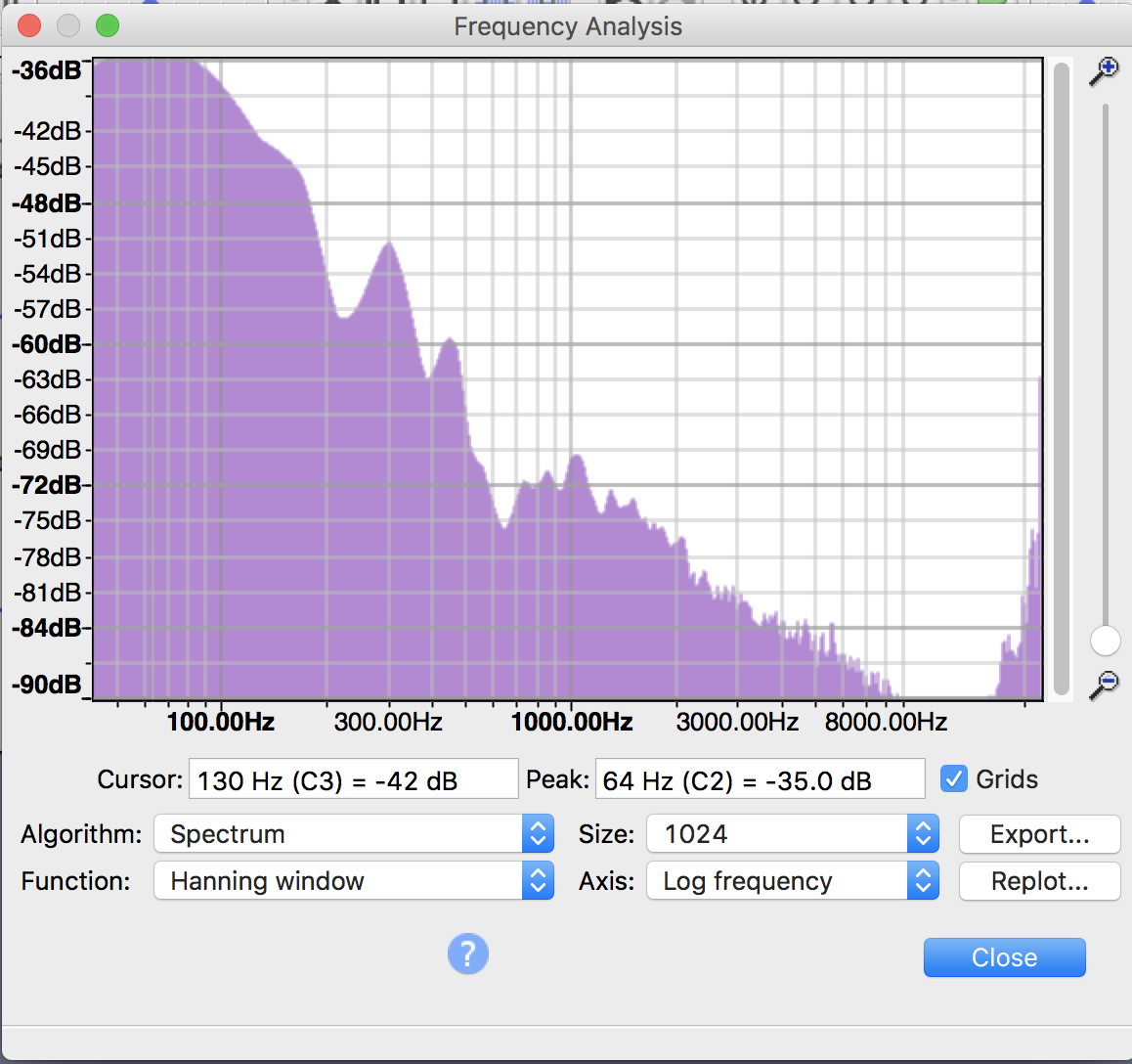
Task: Click the -48dB label on vertical axis
Action: (47, 203)
